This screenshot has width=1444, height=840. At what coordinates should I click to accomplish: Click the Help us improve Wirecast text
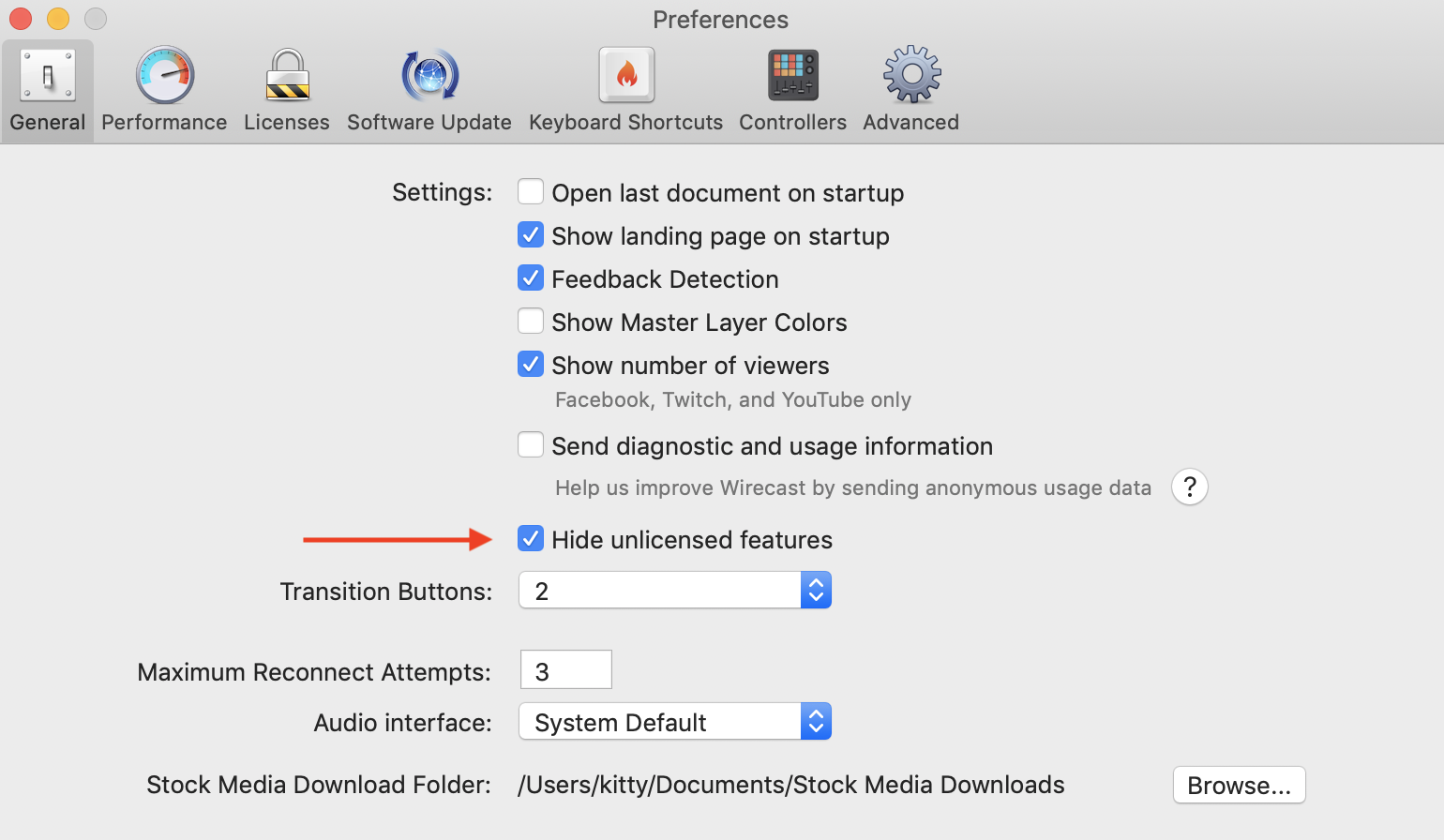coord(853,488)
